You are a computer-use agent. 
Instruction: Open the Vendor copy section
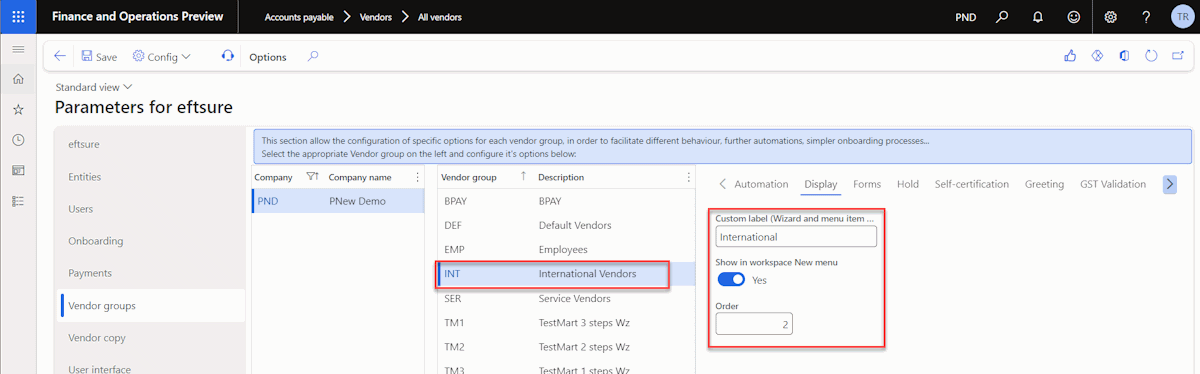click(149, 337)
